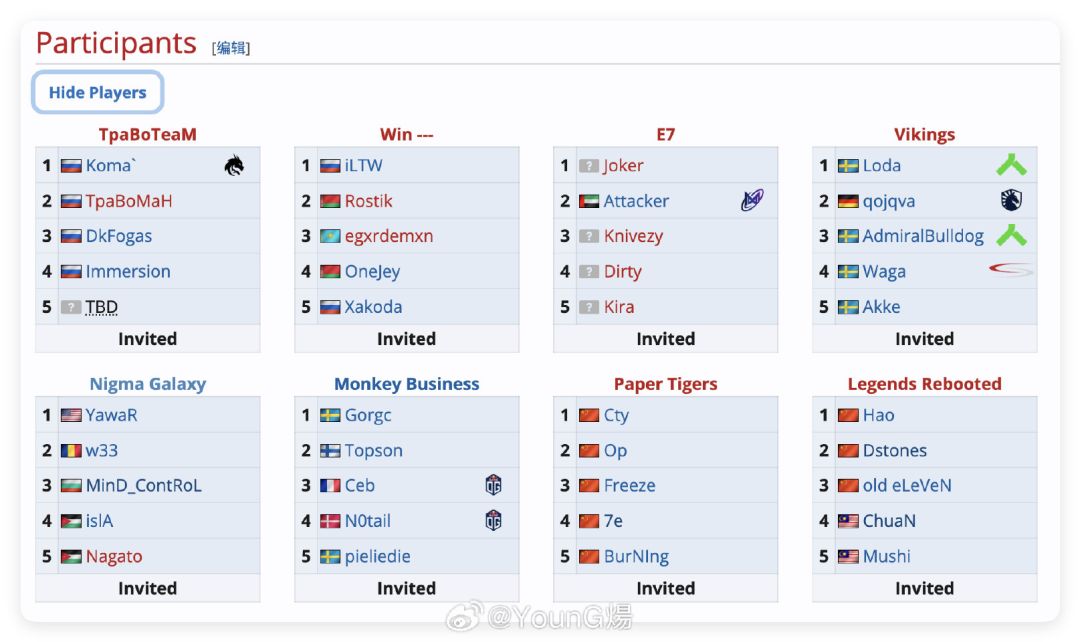
Task: Click Team Spirit logo beside Koma`
Action: pyautogui.click(x=234, y=166)
